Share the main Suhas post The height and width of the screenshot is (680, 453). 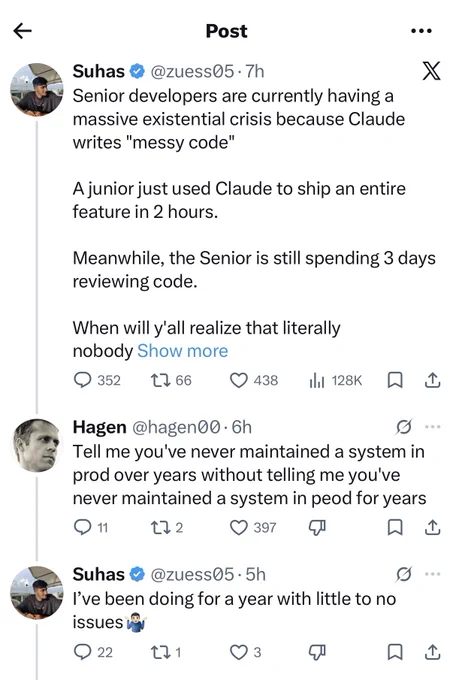tap(432, 380)
